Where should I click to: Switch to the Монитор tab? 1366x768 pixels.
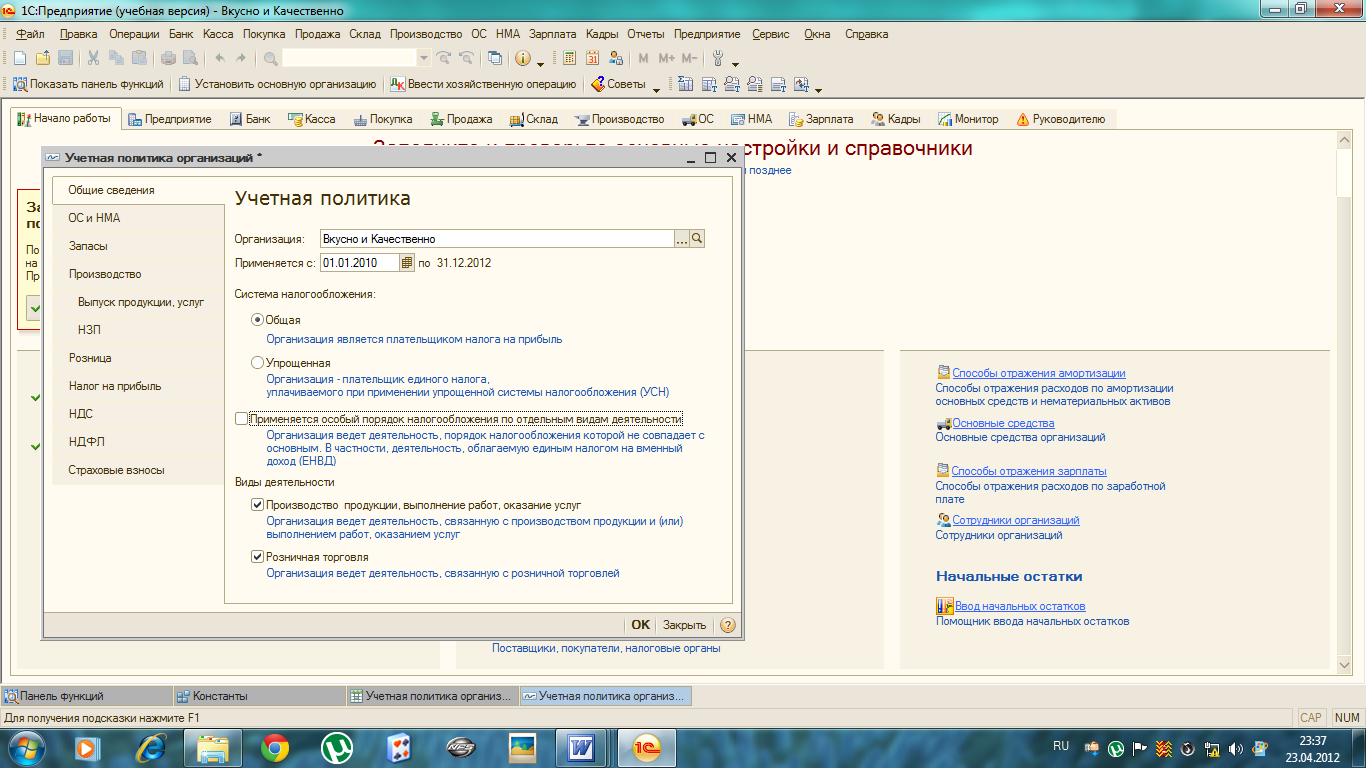coord(968,119)
